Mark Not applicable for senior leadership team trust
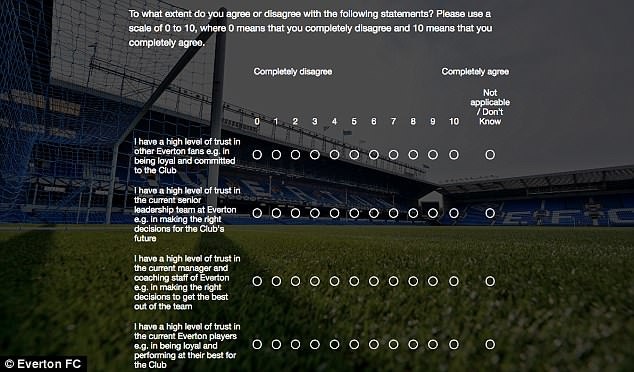The image size is (634, 372). [x=490, y=213]
